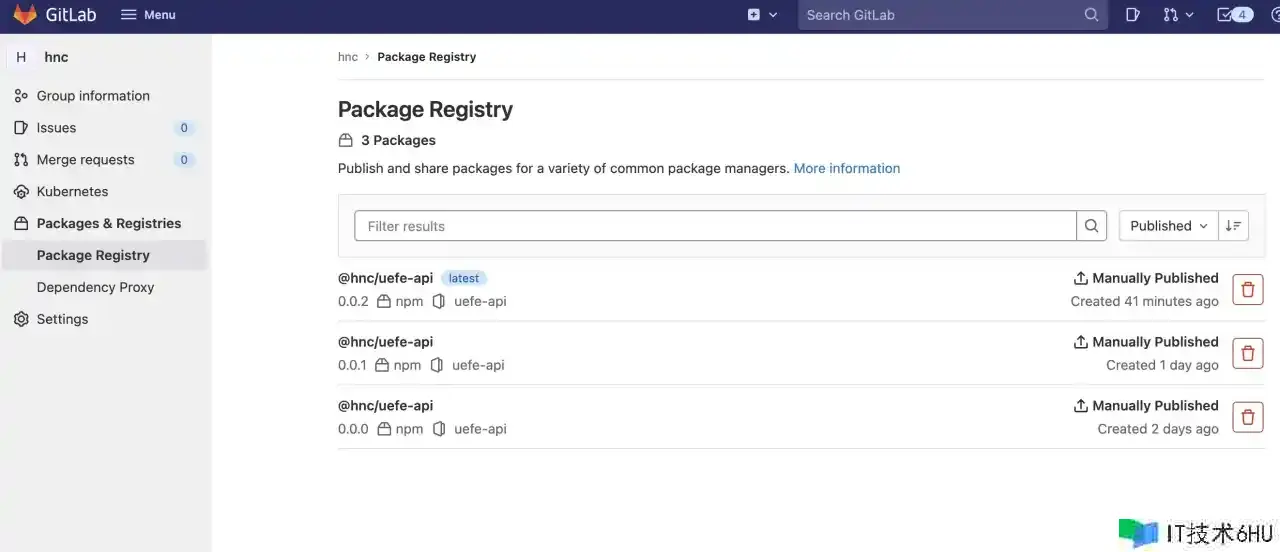
Task: Open Settings in the sidebar
Action: pyautogui.click(x=62, y=319)
